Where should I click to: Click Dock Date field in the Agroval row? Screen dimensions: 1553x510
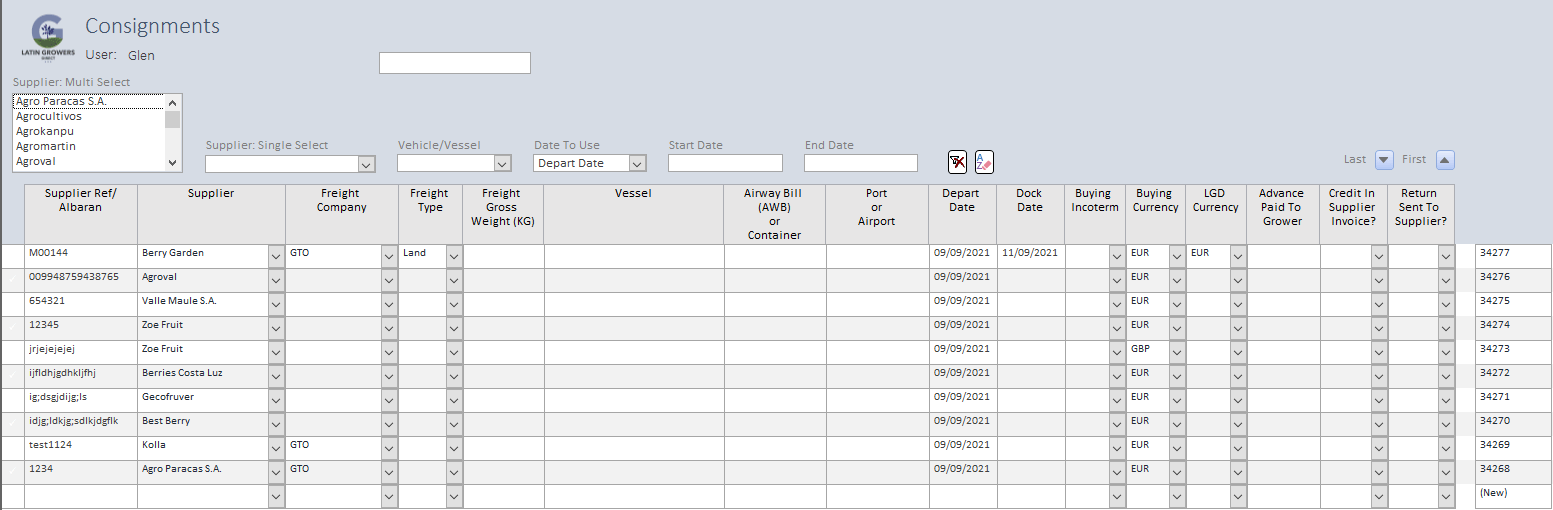pos(1030,281)
